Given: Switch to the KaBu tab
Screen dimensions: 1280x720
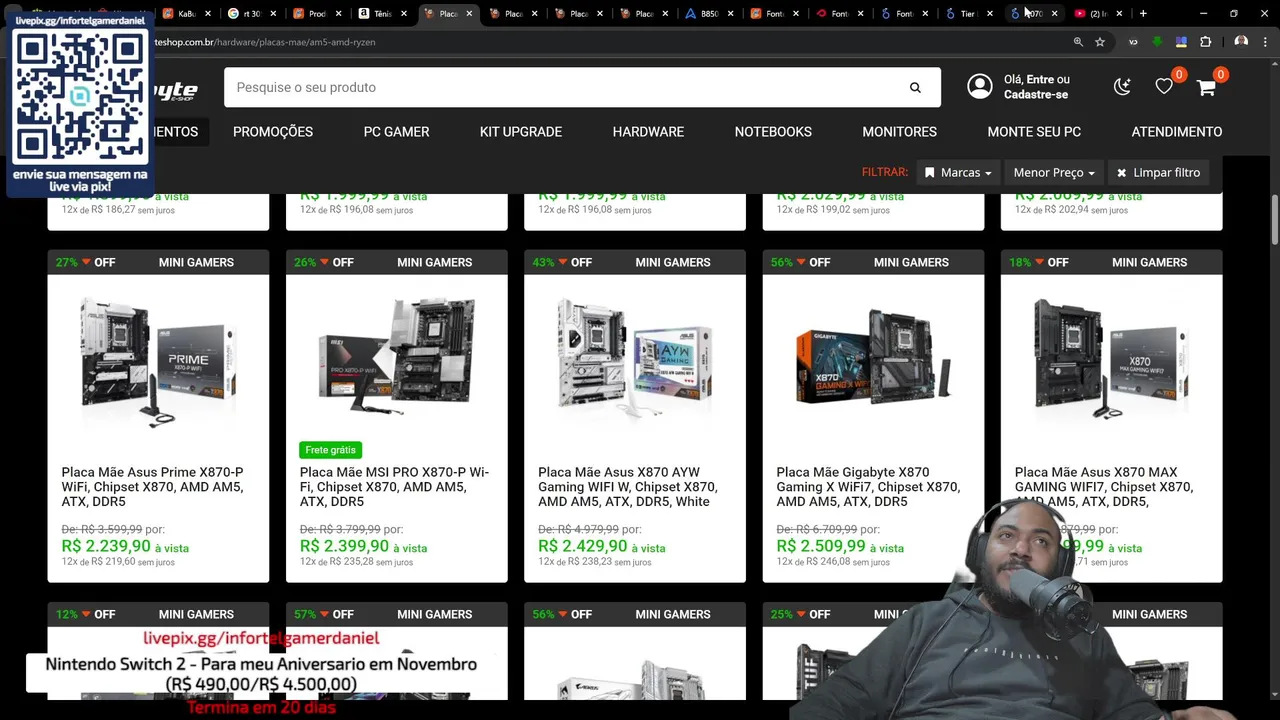Looking at the screenshot, I should click(x=186, y=14).
